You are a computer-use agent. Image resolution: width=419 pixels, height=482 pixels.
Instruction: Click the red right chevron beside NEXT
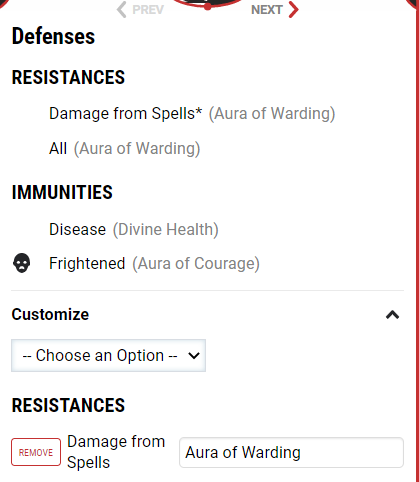(x=293, y=10)
